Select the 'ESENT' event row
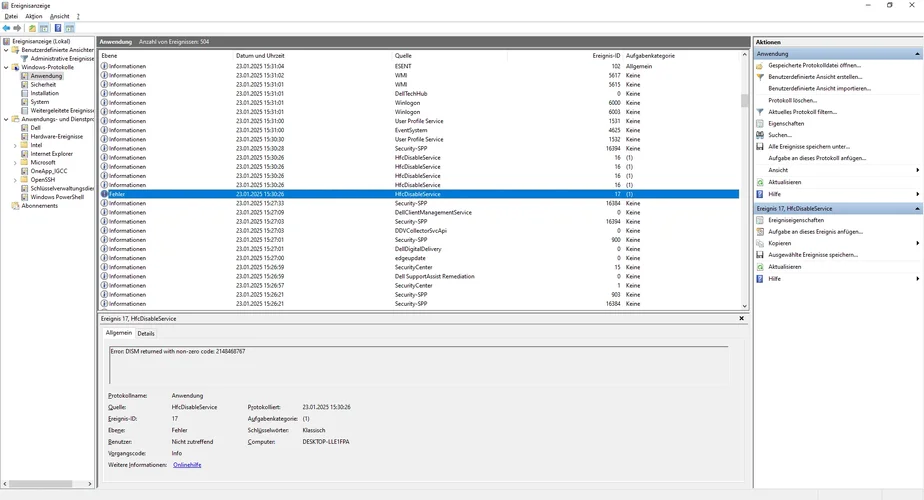924x500 pixels. pyautogui.click(x=419, y=66)
